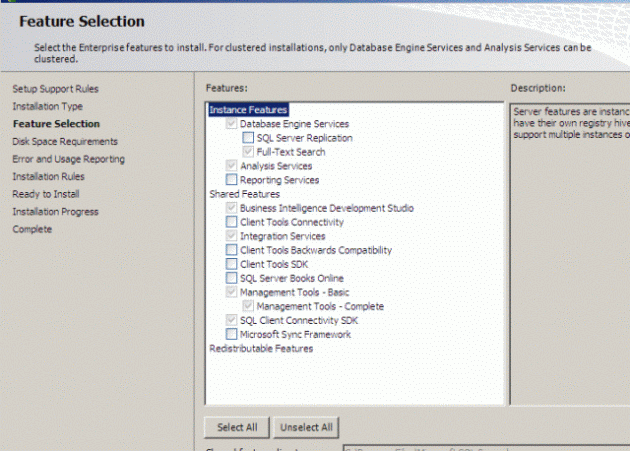Enable Microsoft Sync Framework checkbox
This screenshot has height=451, width=630.
point(231,334)
